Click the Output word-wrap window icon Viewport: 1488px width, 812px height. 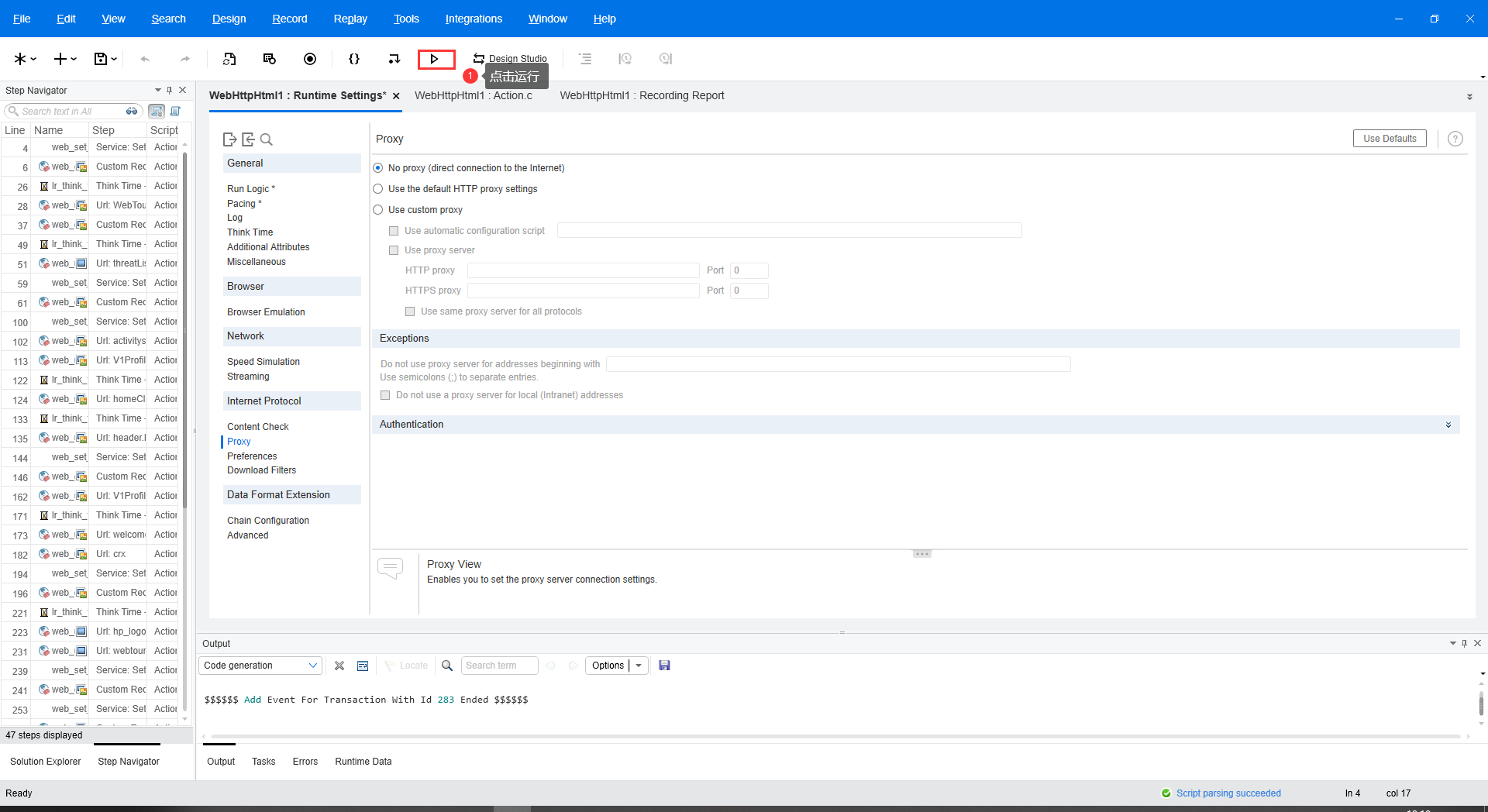(363, 666)
